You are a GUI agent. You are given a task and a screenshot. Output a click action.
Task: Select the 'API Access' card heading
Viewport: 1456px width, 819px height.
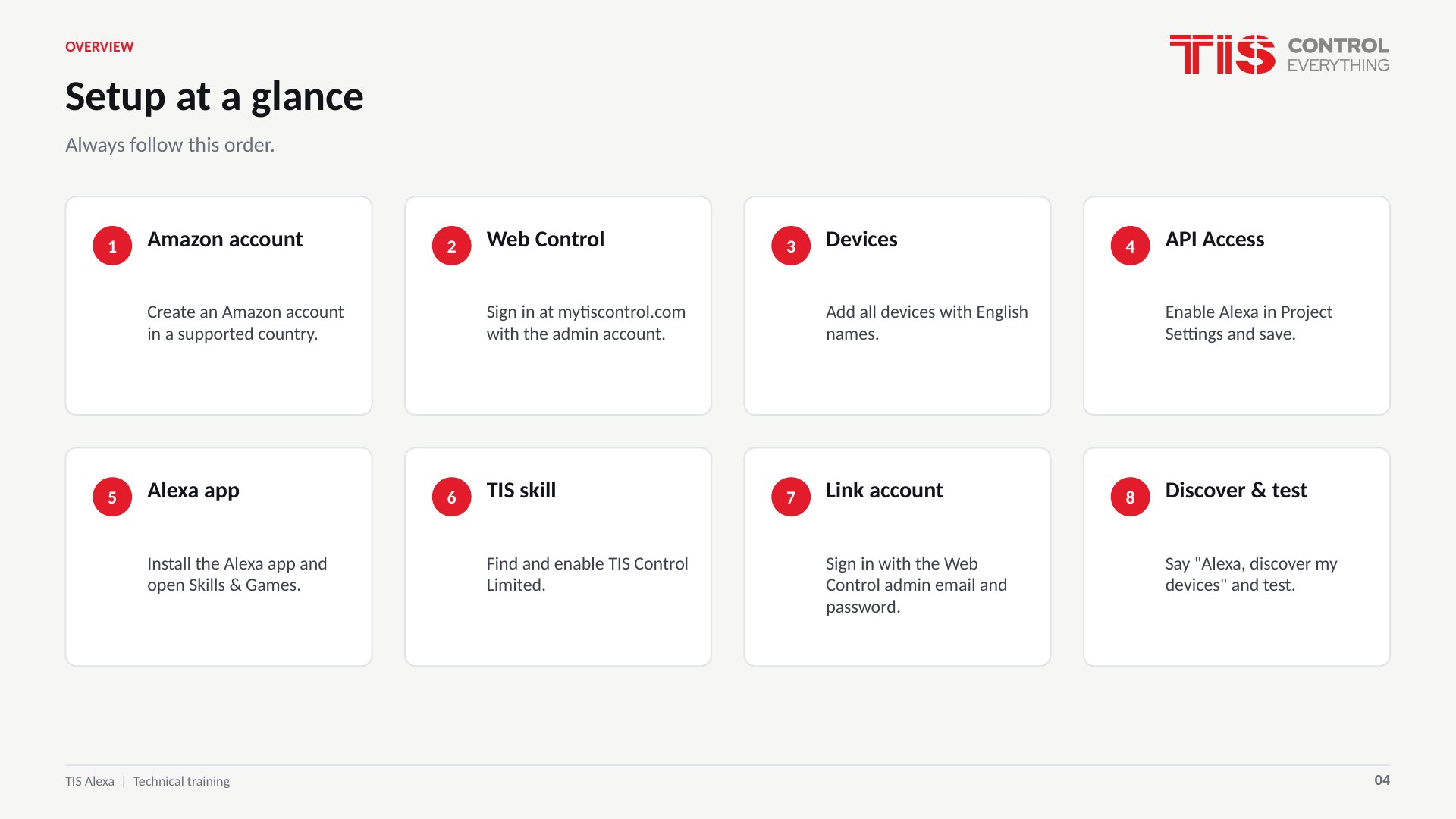1214,240
